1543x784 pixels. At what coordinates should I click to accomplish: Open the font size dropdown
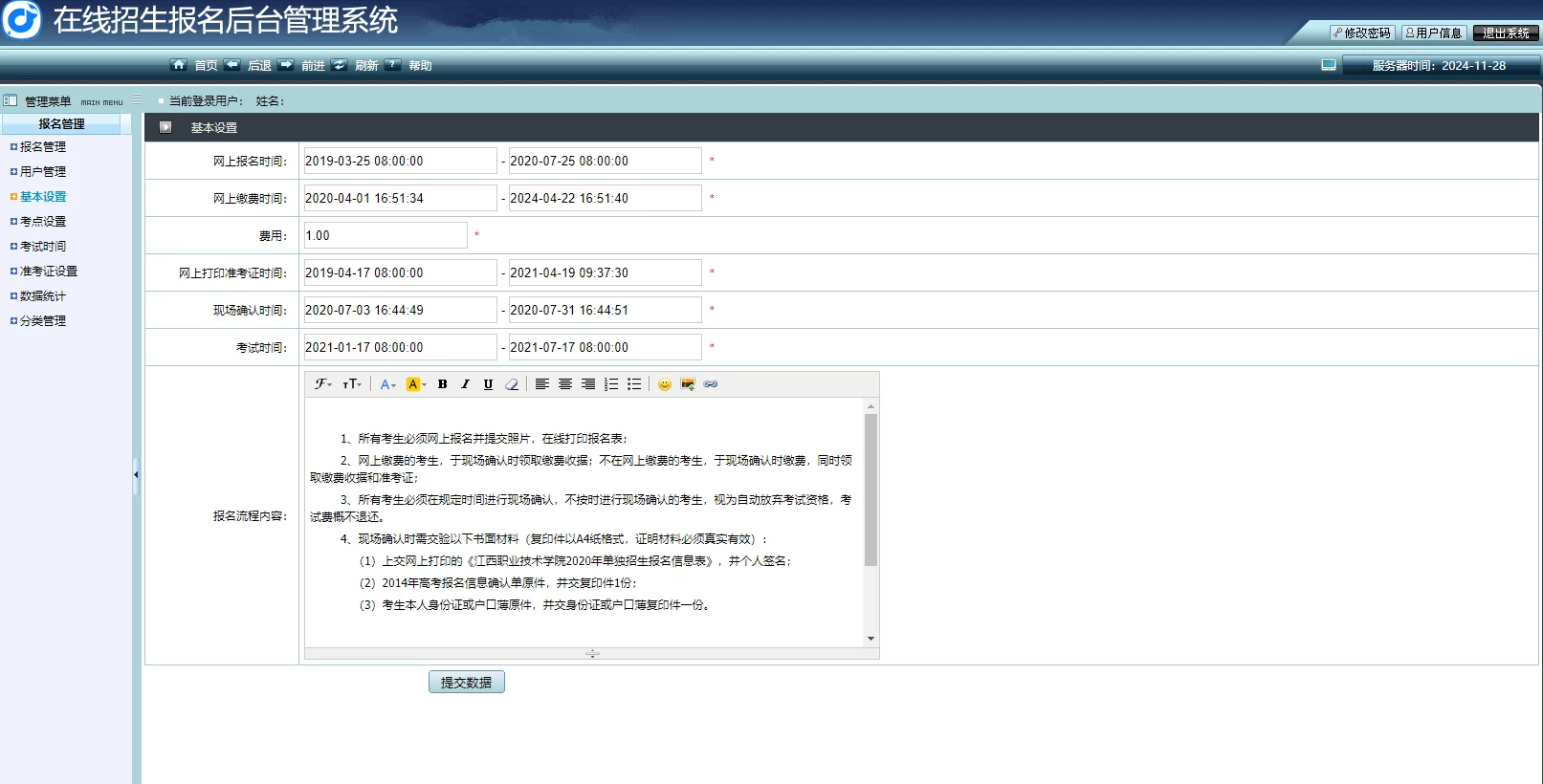tap(352, 384)
